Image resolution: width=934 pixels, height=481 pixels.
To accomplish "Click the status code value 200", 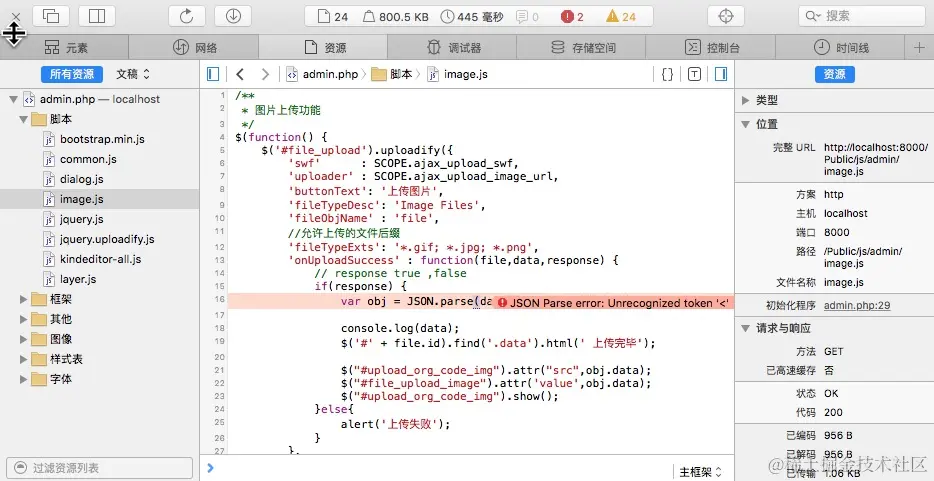I will tap(833, 413).
